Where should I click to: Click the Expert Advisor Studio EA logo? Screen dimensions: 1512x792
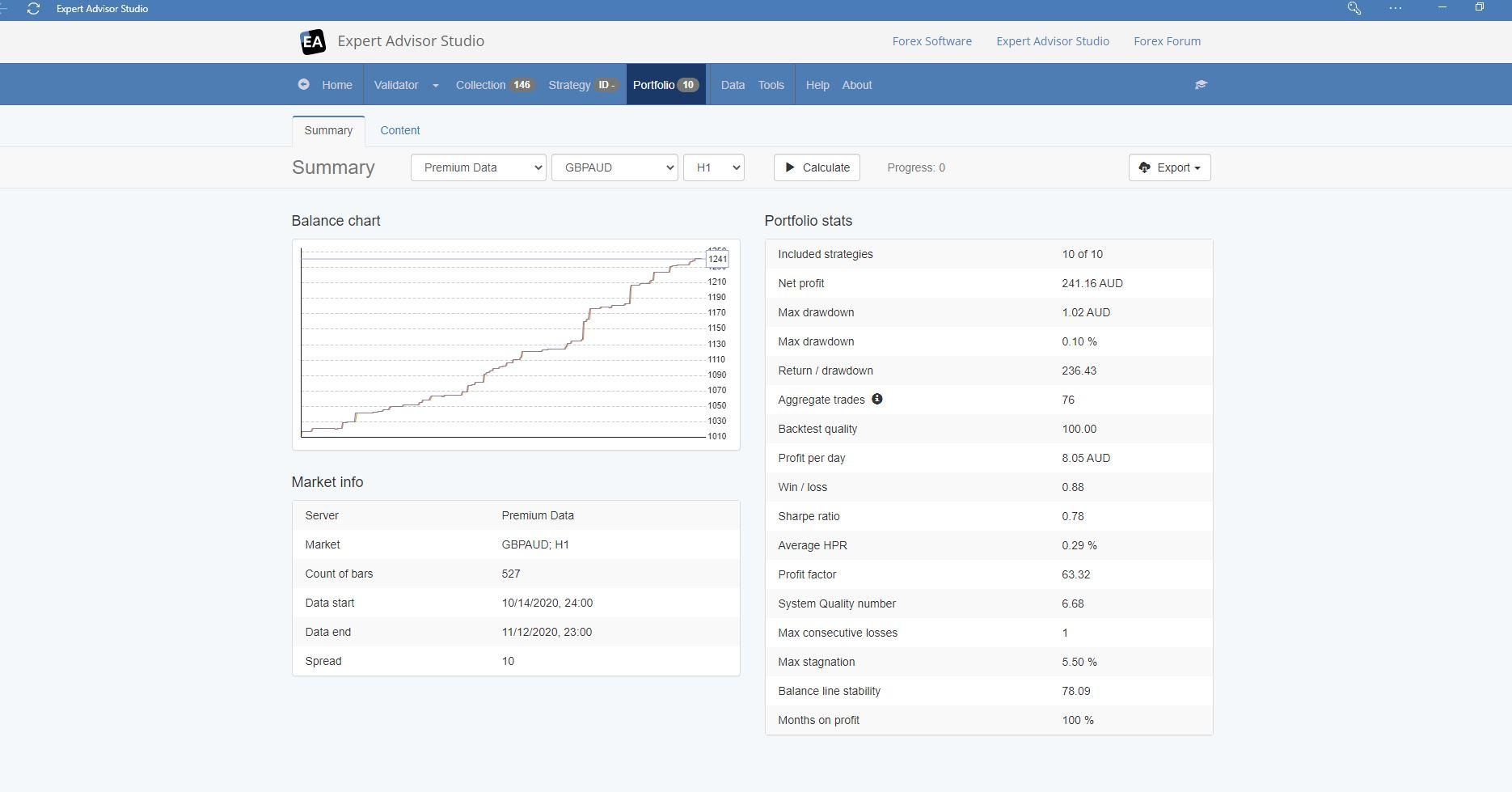pyautogui.click(x=312, y=41)
